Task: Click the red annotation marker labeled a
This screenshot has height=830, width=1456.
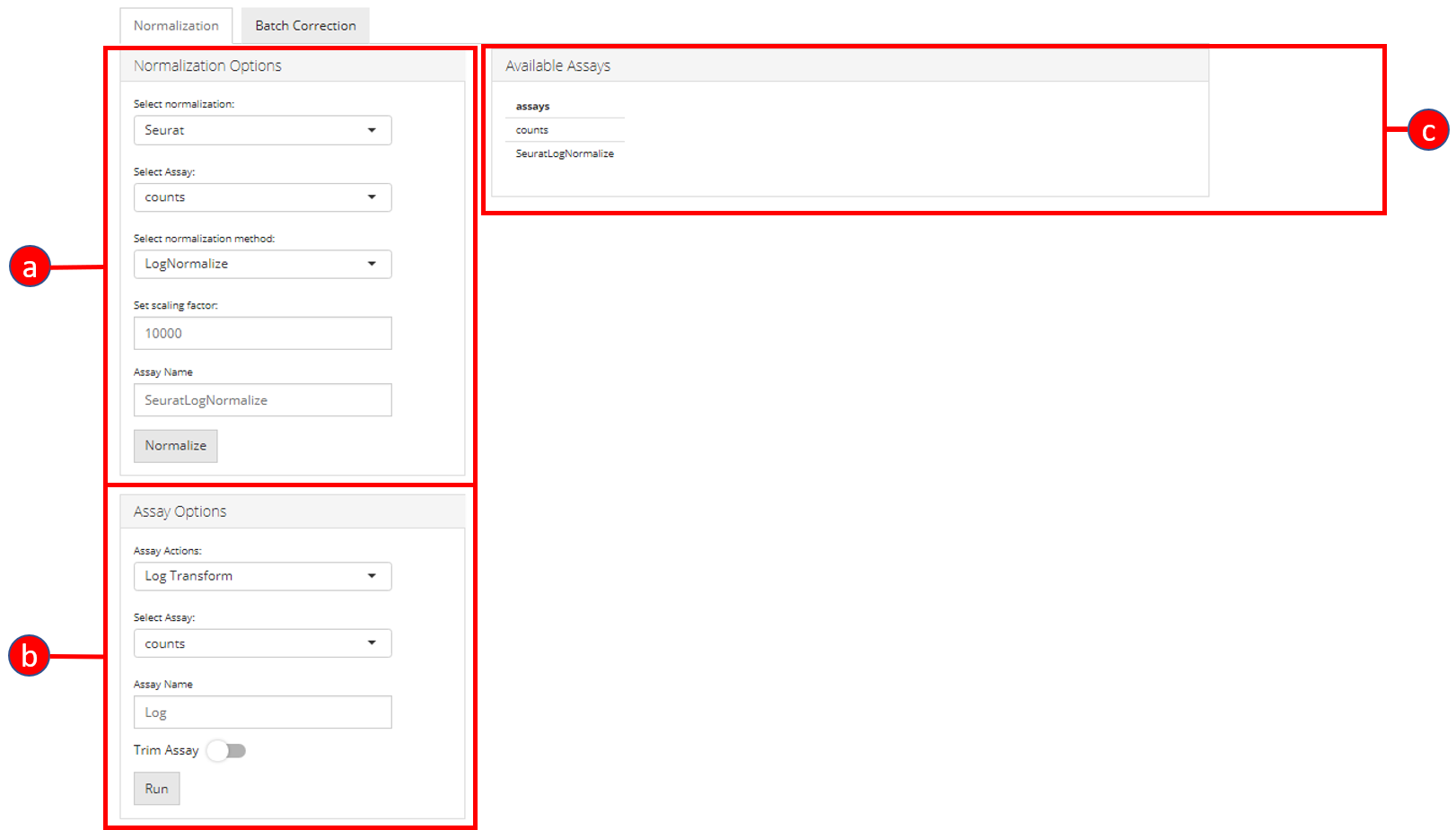Action: pos(30,266)
